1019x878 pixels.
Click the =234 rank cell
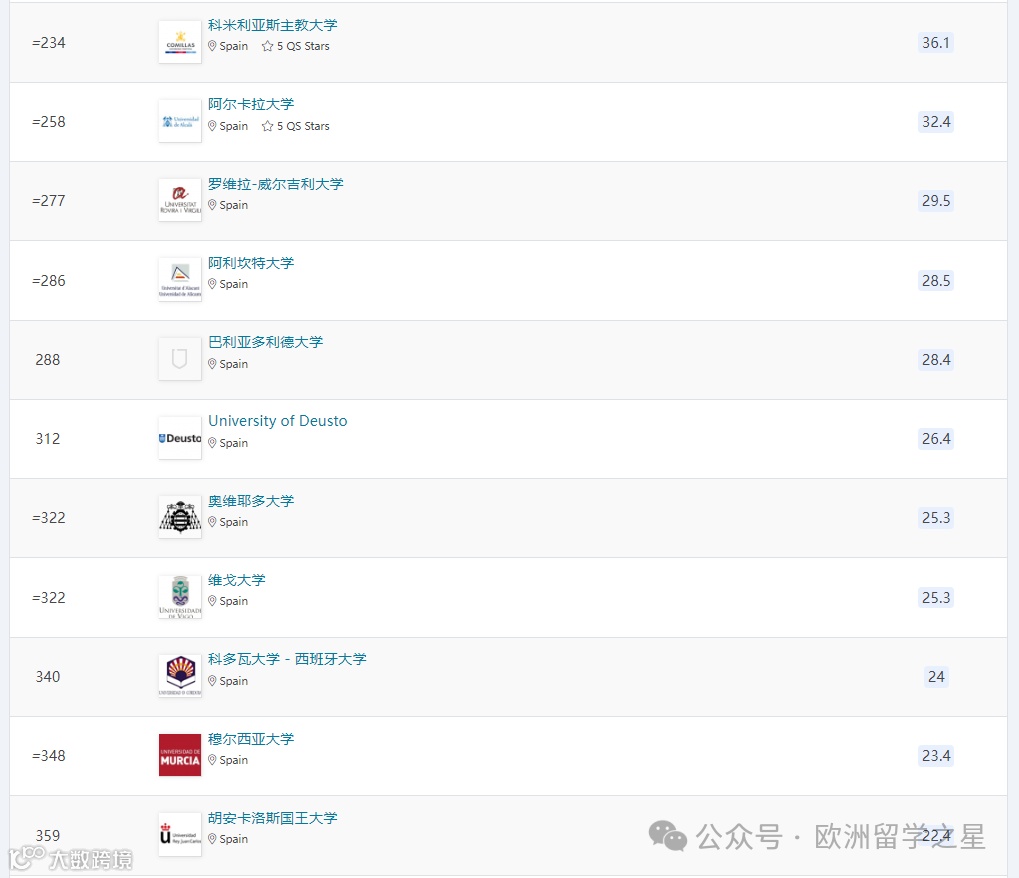[x=47, y=43]
